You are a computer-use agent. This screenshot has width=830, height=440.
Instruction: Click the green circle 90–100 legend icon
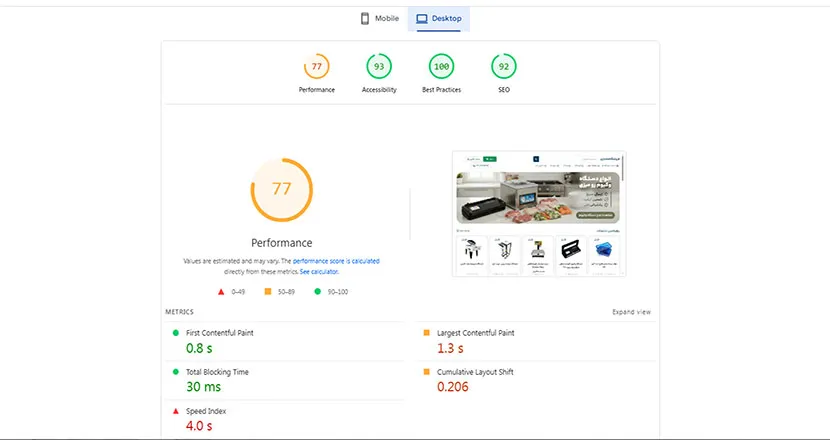[317, 292]
